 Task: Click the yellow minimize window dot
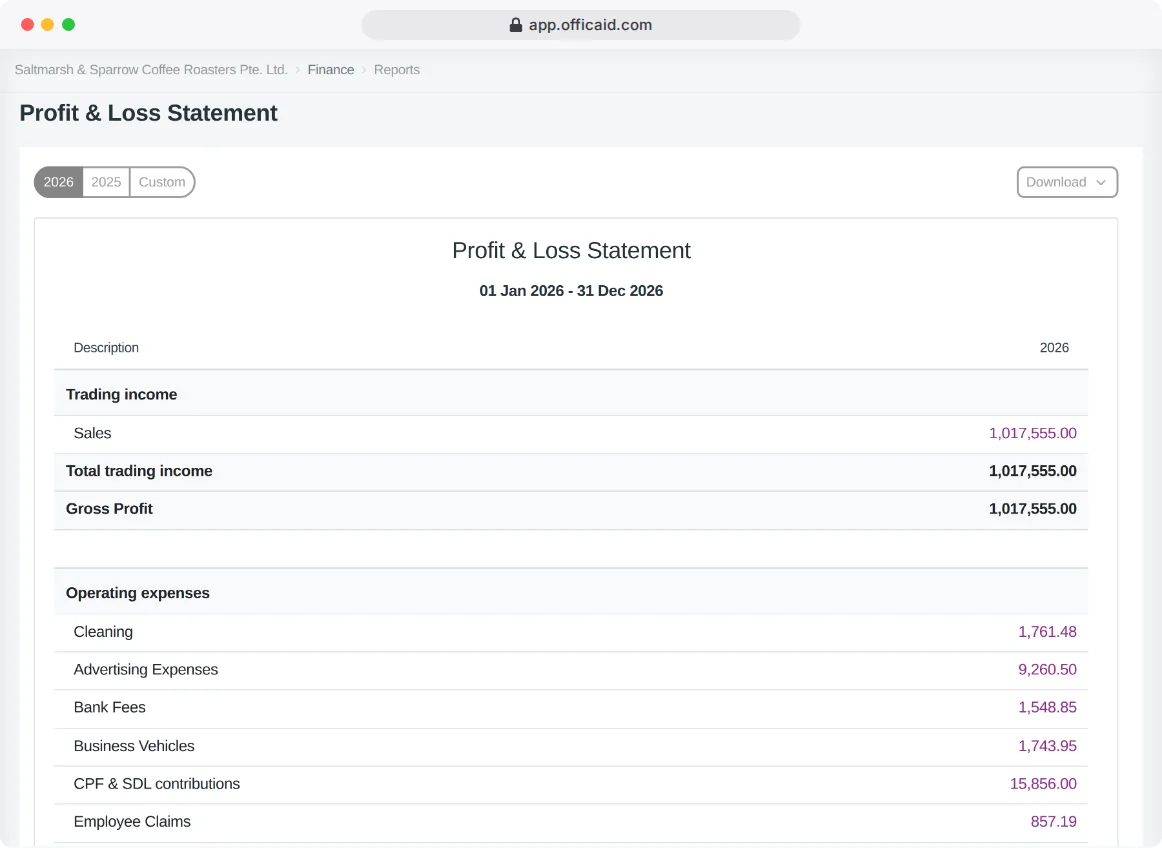point(47,24)
